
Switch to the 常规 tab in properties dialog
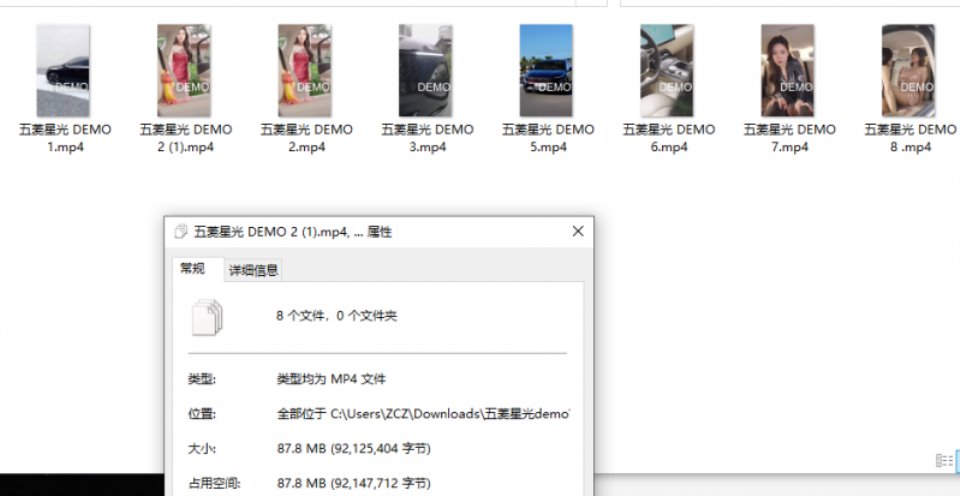click(193, 269)
